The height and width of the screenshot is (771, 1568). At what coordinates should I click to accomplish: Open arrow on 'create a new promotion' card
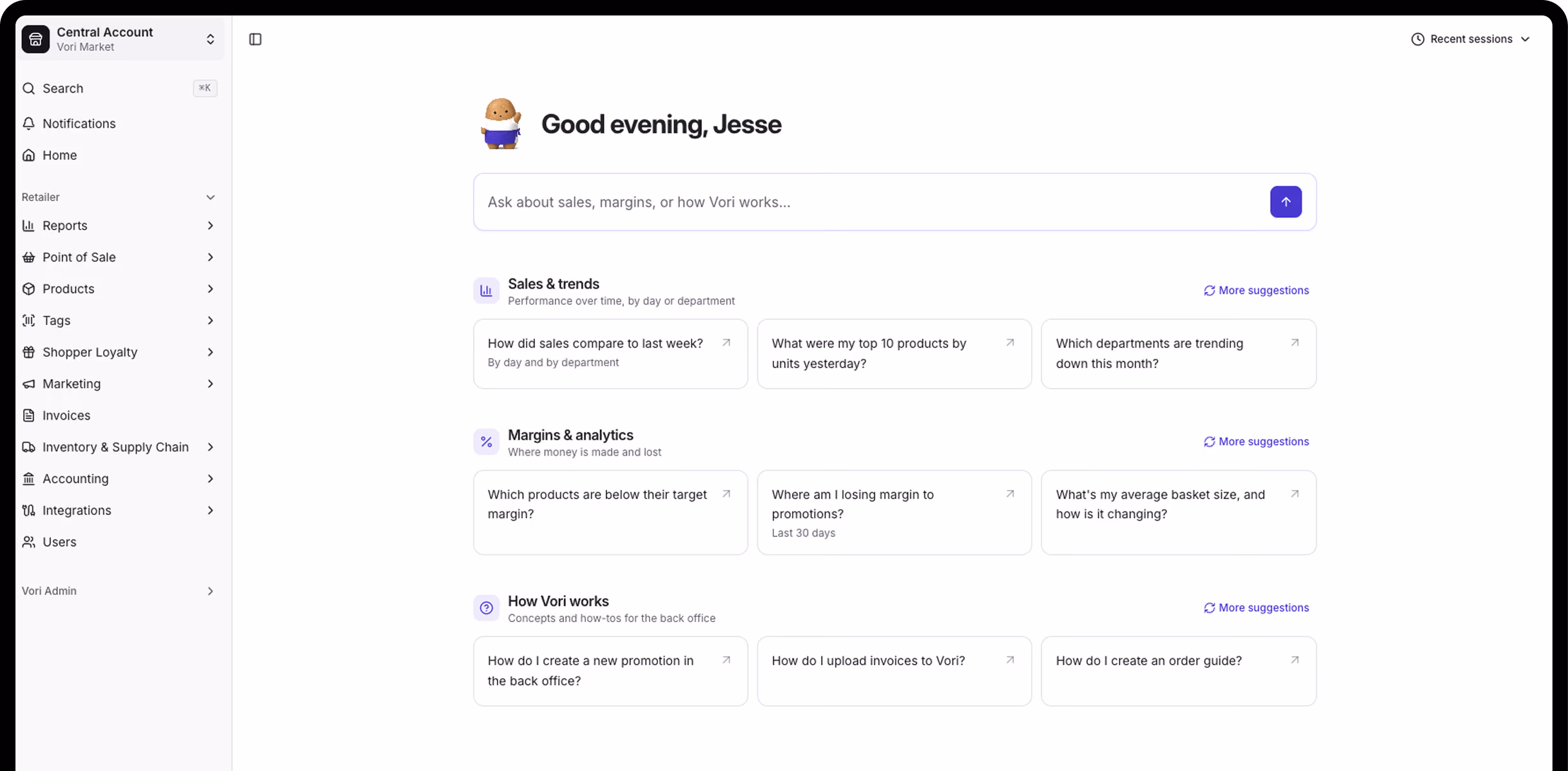(x=726, y=660)
